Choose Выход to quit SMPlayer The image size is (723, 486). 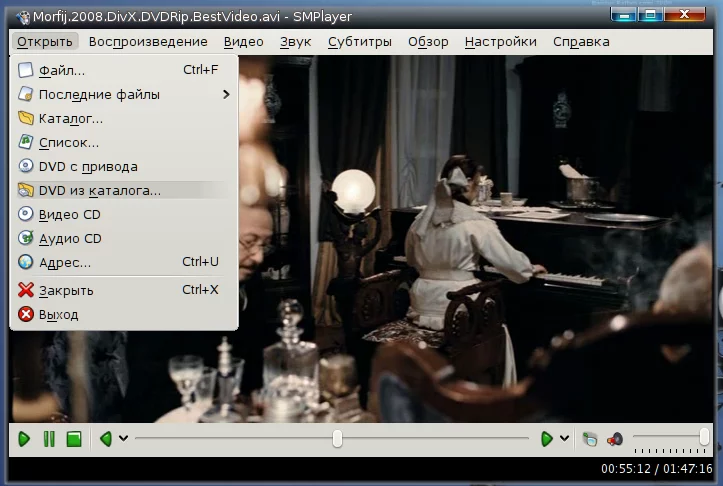tap(124, 314)
